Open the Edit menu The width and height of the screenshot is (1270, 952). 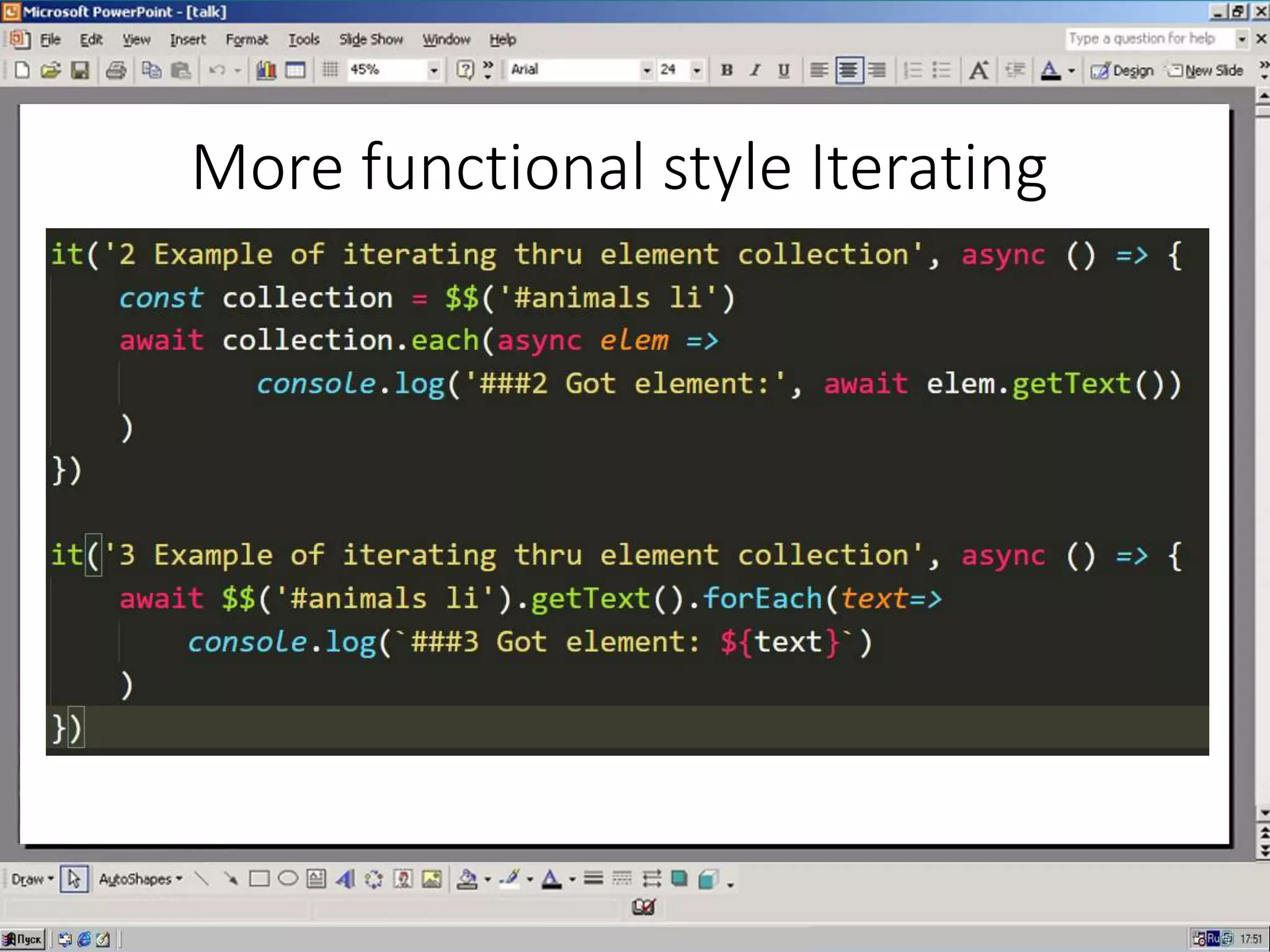[x=91, y=40]
